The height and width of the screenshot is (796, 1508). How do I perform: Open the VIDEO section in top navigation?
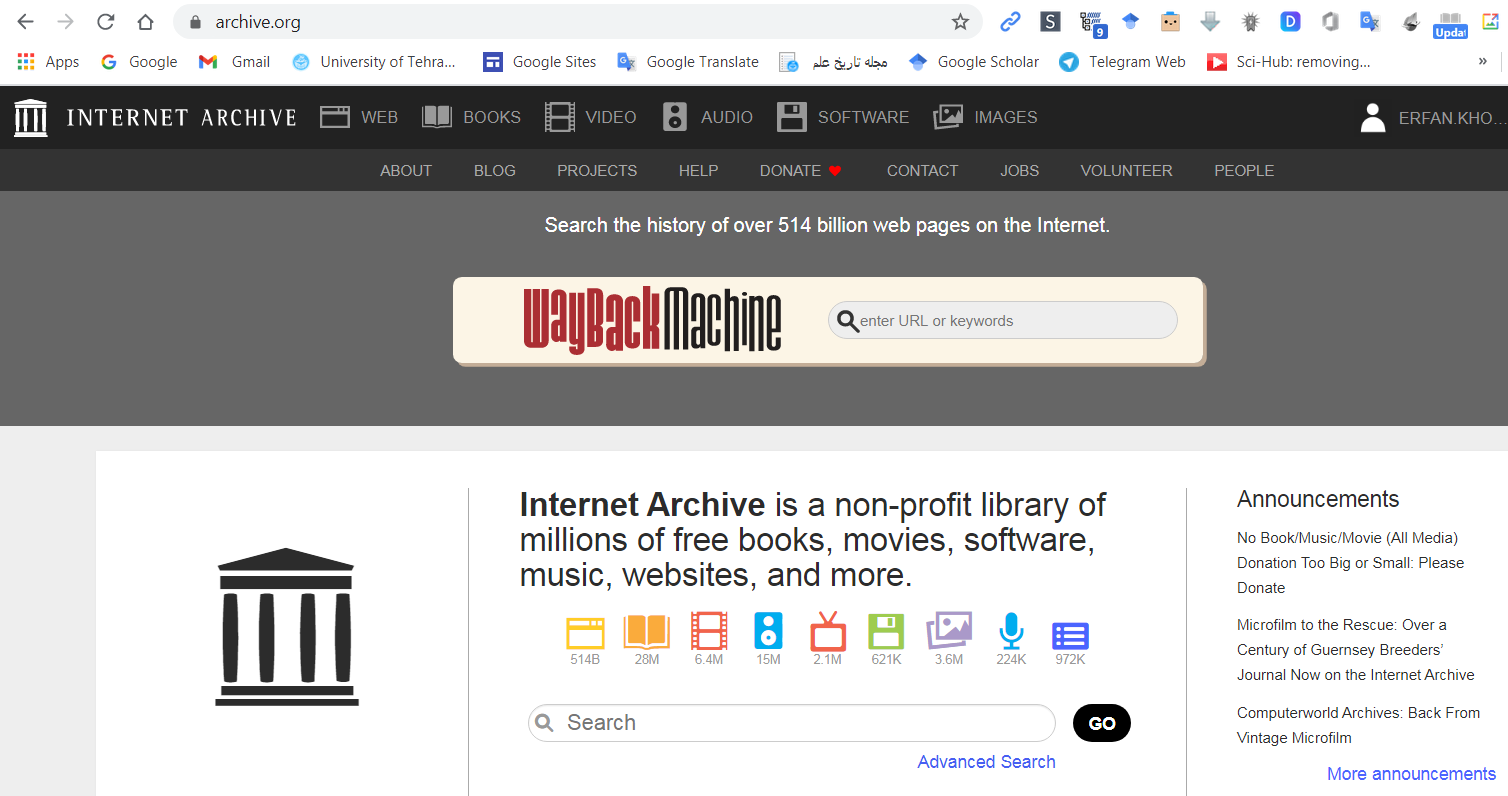point(591,117)
